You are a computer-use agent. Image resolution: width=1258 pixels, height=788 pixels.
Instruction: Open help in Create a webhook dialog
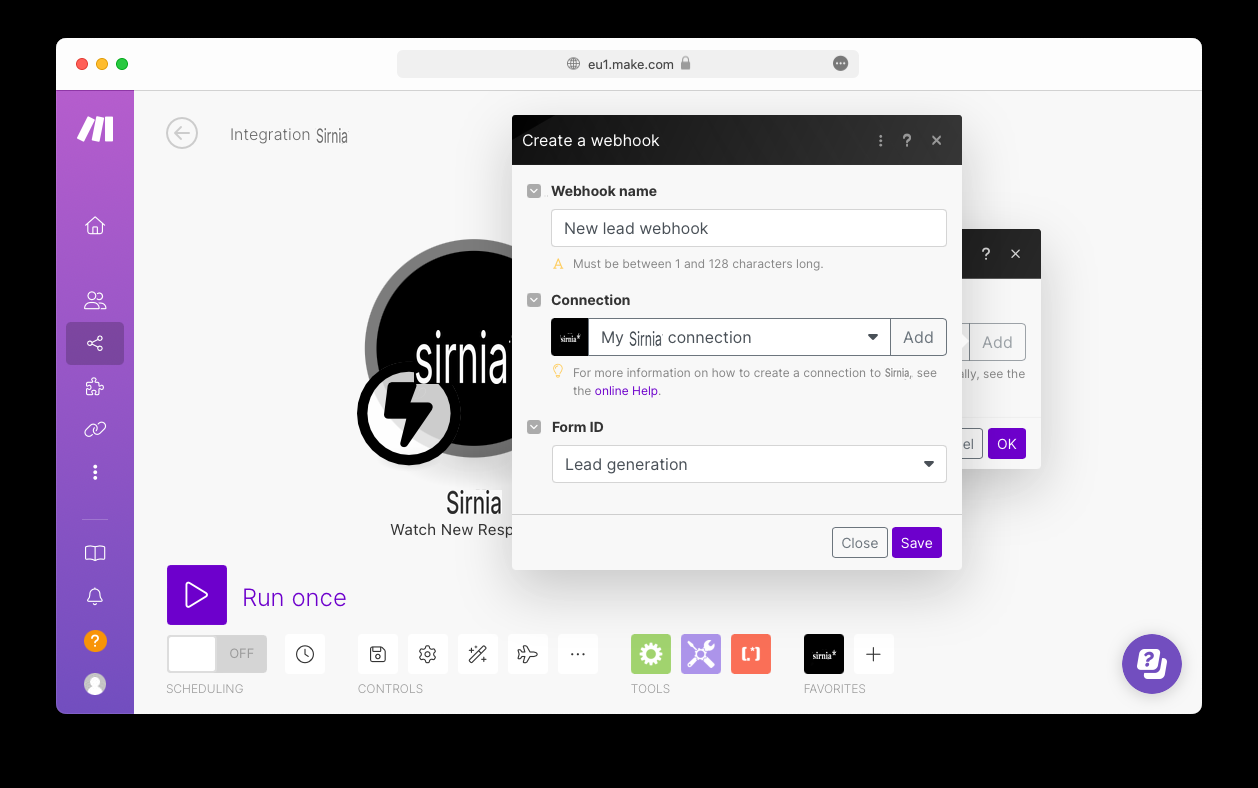tap(907, 141)
